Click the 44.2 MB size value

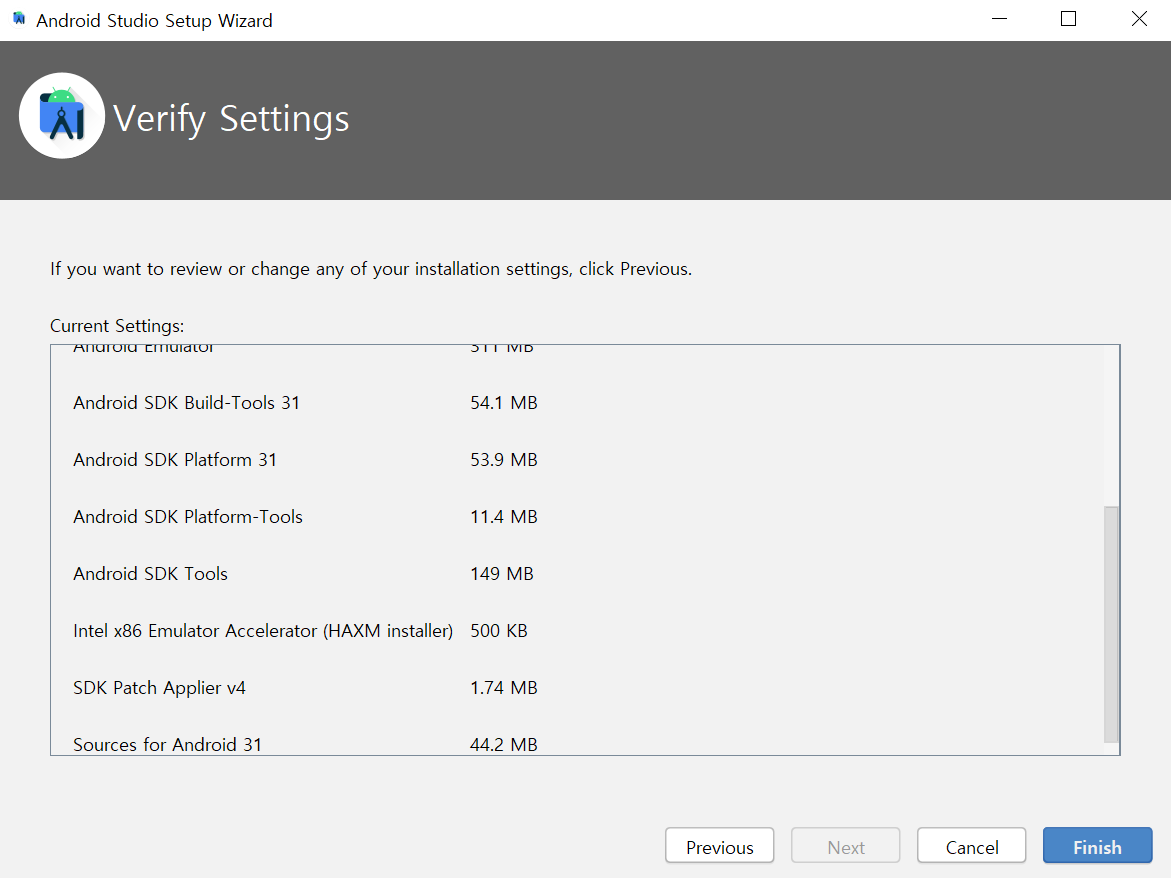(504, 744)
